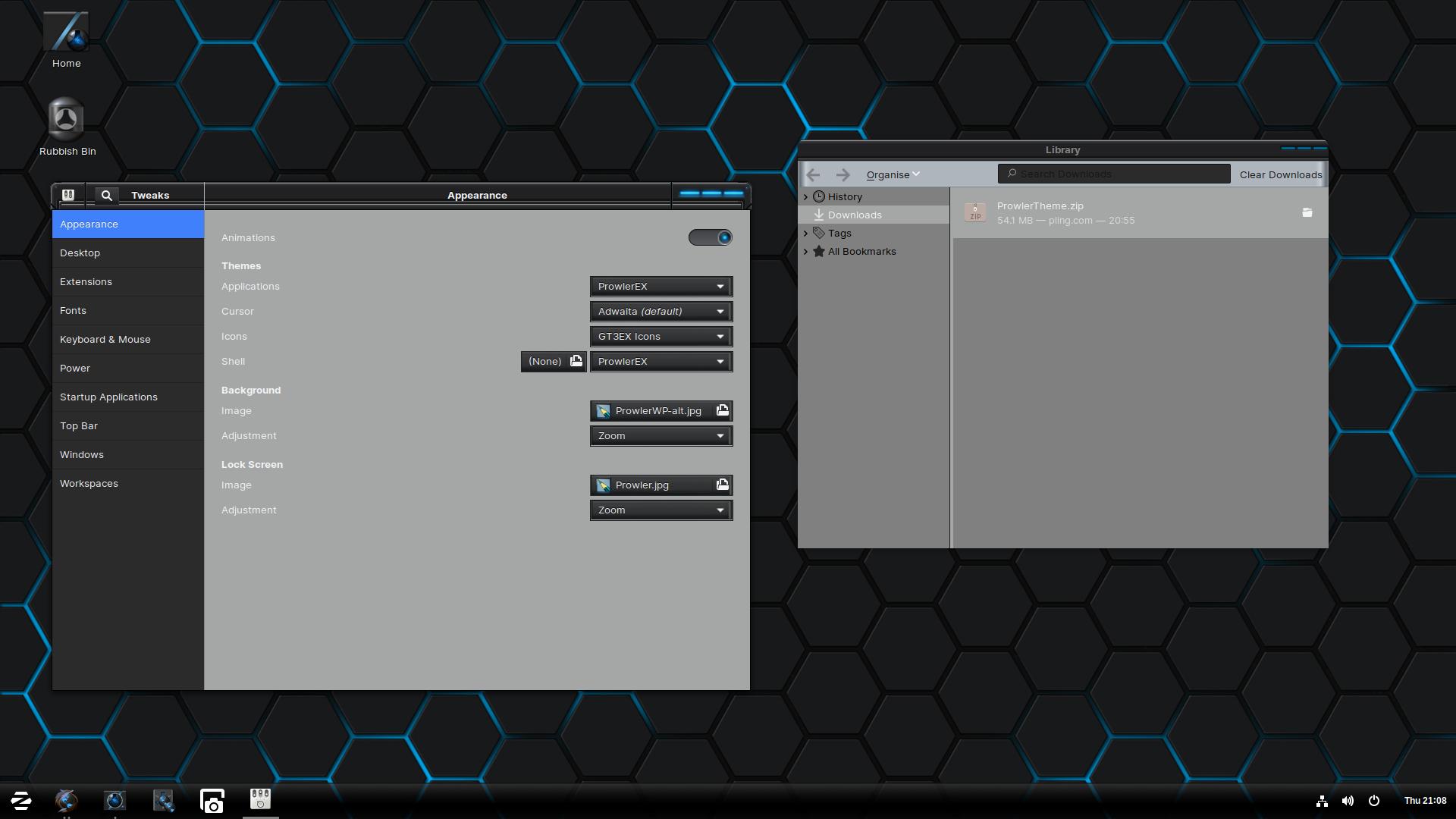The height and width of the screenshot is (819, 1456).
Task: Open Background Adjustment Zoom dropdown
Action: point(661,436)
